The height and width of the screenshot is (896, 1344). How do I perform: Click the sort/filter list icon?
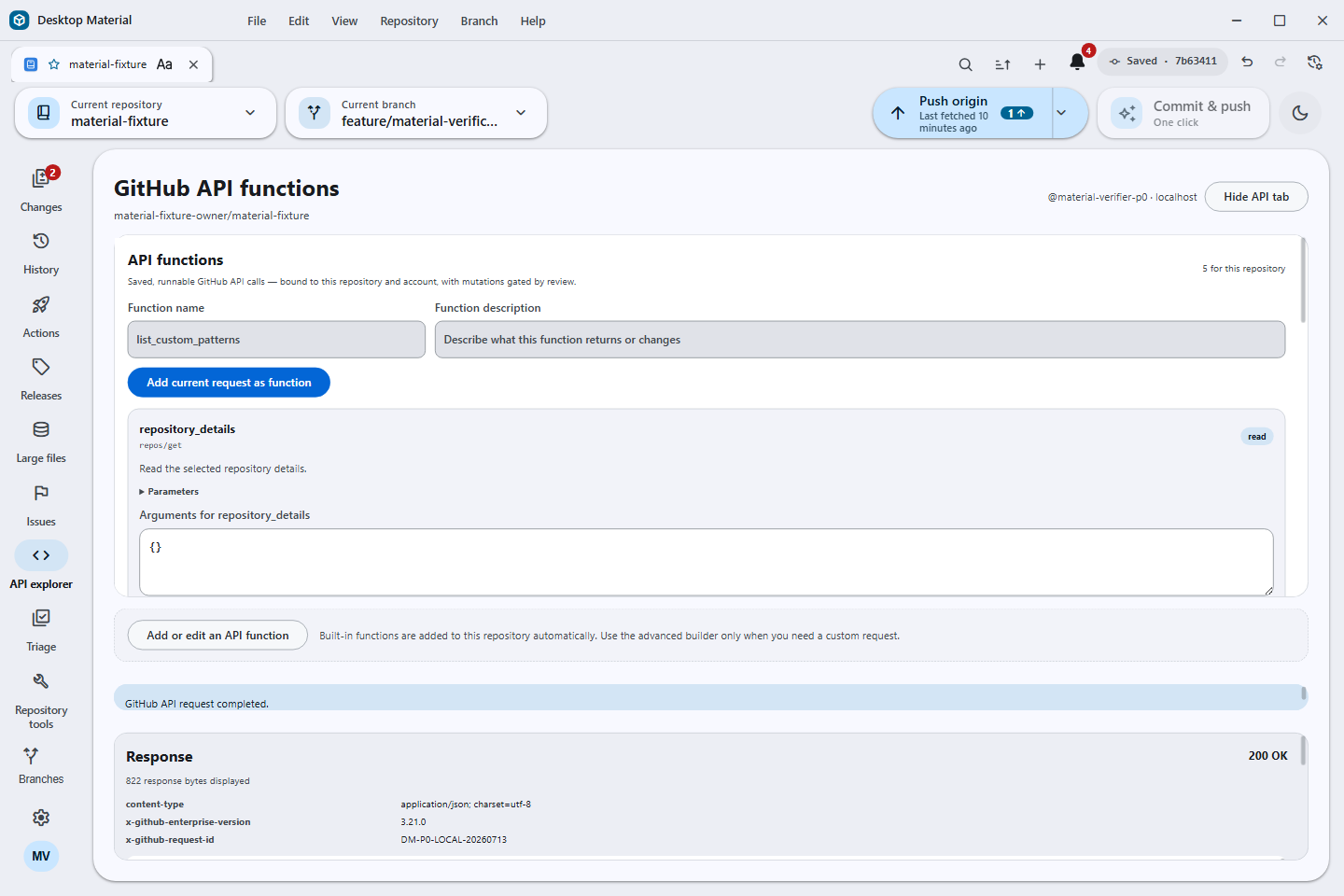(x=1002, y=64)
